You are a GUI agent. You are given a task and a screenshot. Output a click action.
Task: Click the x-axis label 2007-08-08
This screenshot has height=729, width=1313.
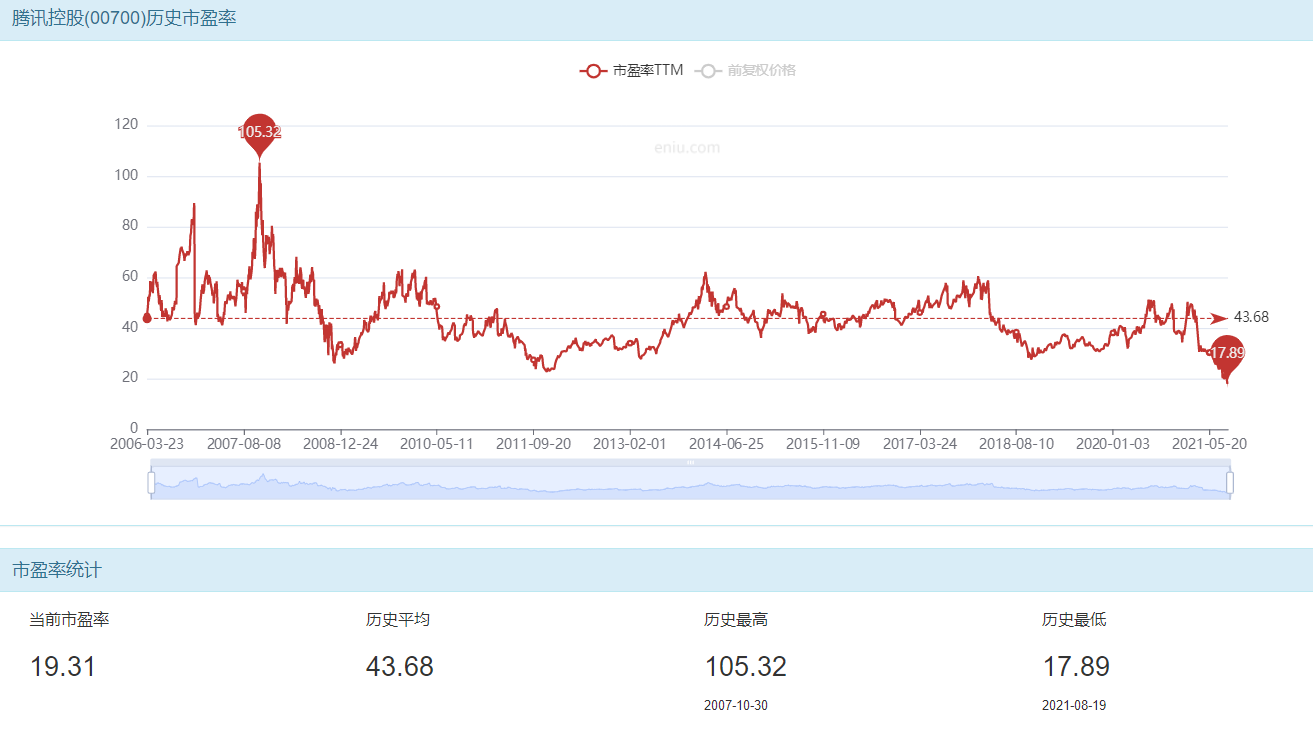(x=244, y=443)
